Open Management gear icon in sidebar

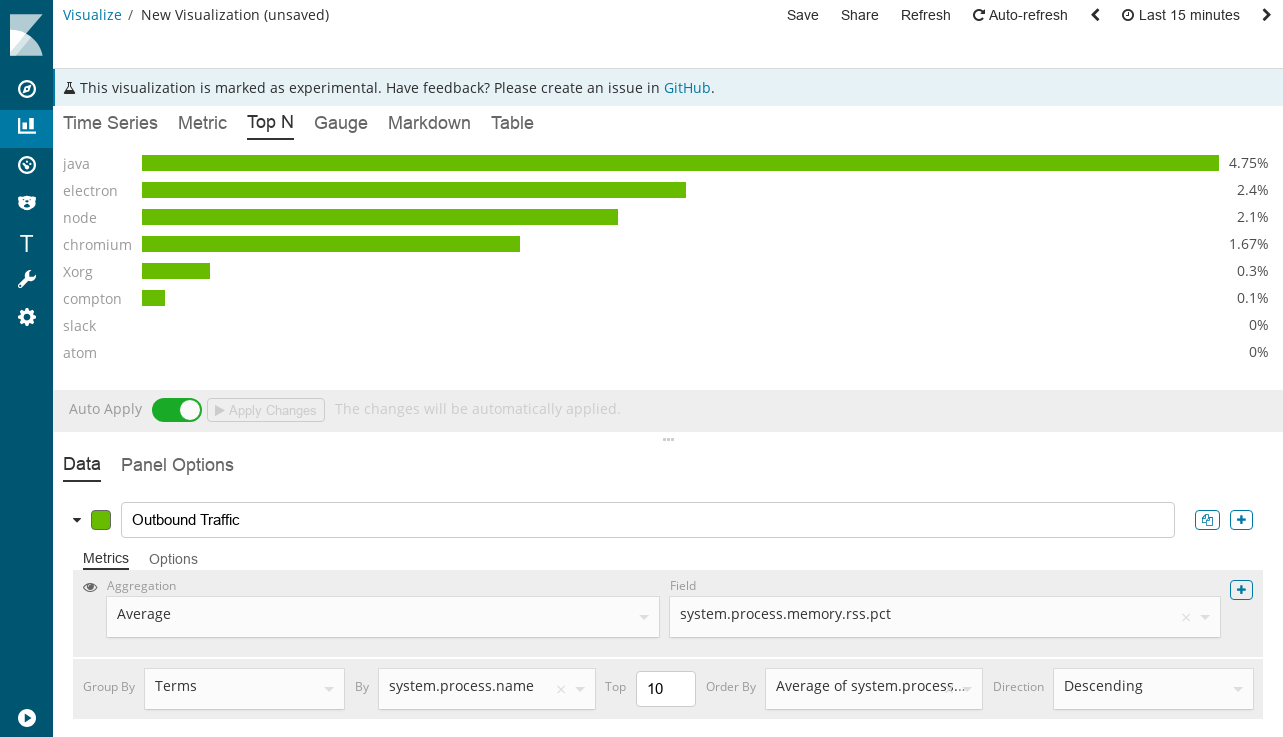(27, 317)
